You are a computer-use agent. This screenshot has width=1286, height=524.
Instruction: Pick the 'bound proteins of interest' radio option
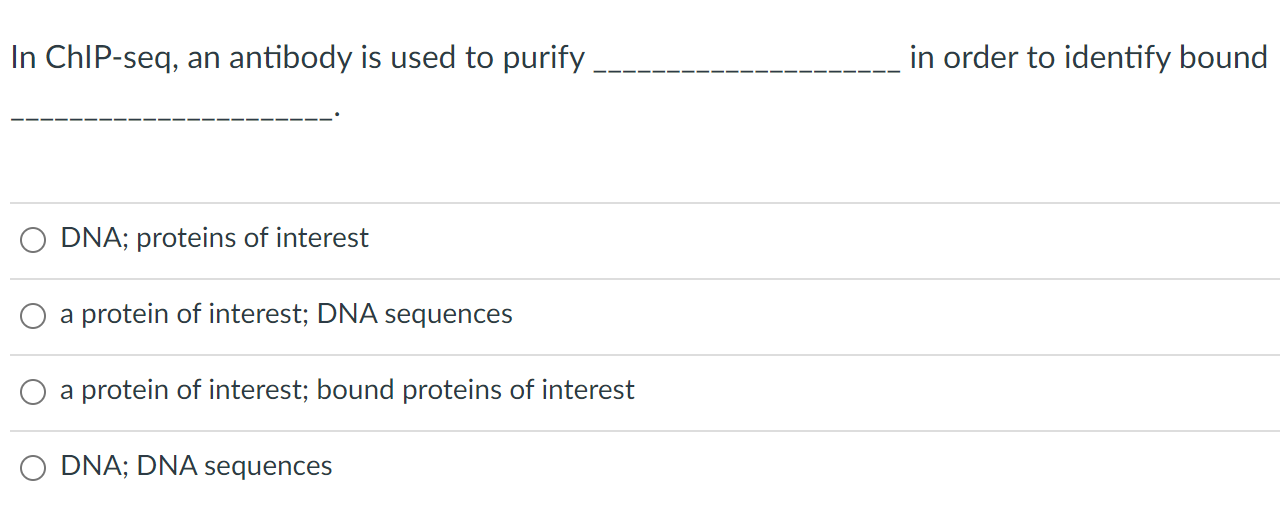[33, 392]
